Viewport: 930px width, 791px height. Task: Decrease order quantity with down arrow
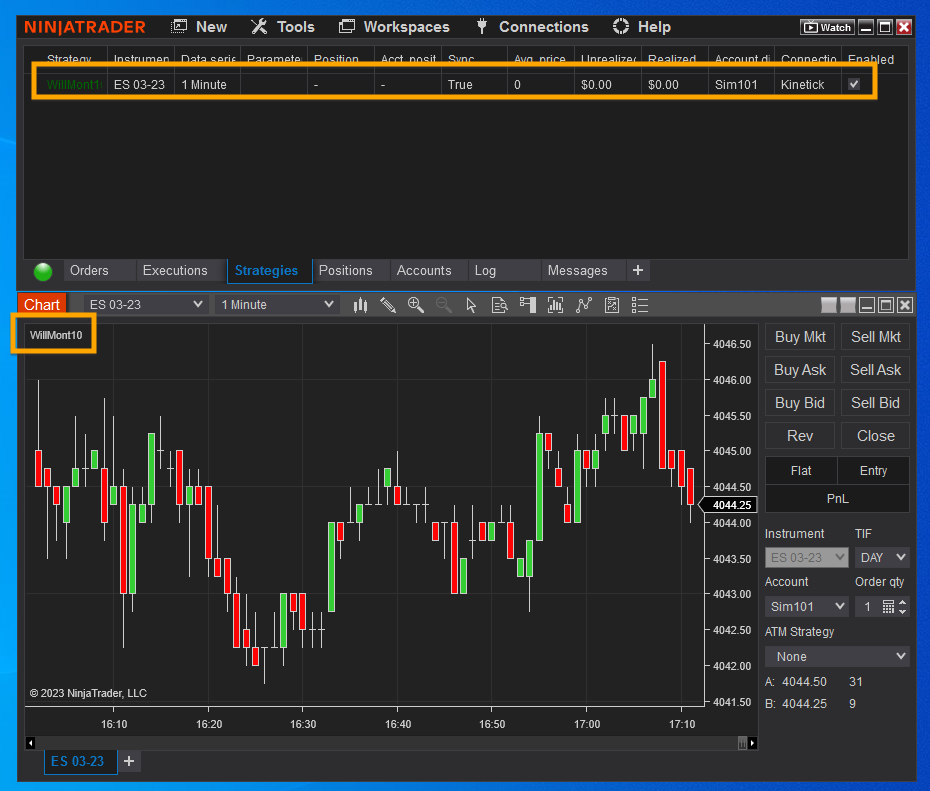point(903,611)
